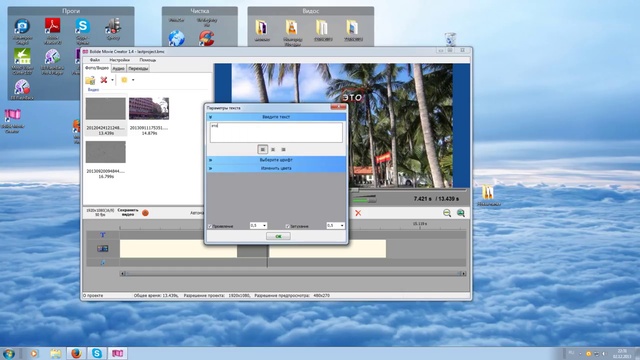Click the add media folder icon
This screenshot has height=360, width=640.
pyautogui.click(x=90, y=80)
